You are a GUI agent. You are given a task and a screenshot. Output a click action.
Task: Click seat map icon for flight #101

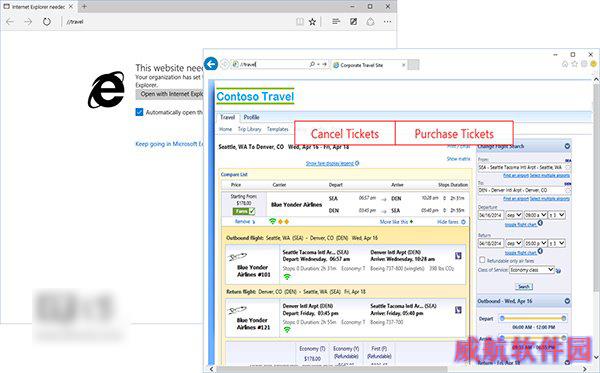click(458, 256)
